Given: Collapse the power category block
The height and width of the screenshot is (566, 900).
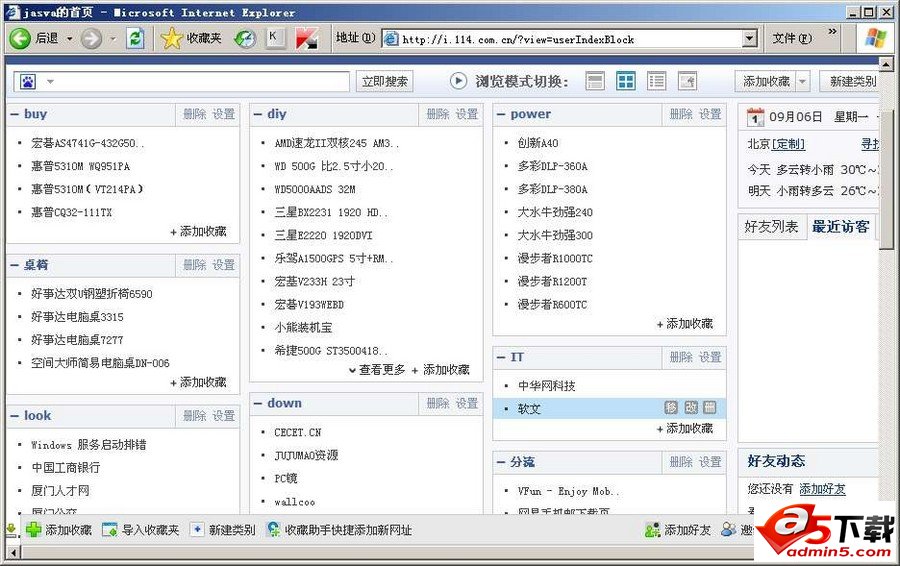Looking at the screenshot, I should pos(501,114).
